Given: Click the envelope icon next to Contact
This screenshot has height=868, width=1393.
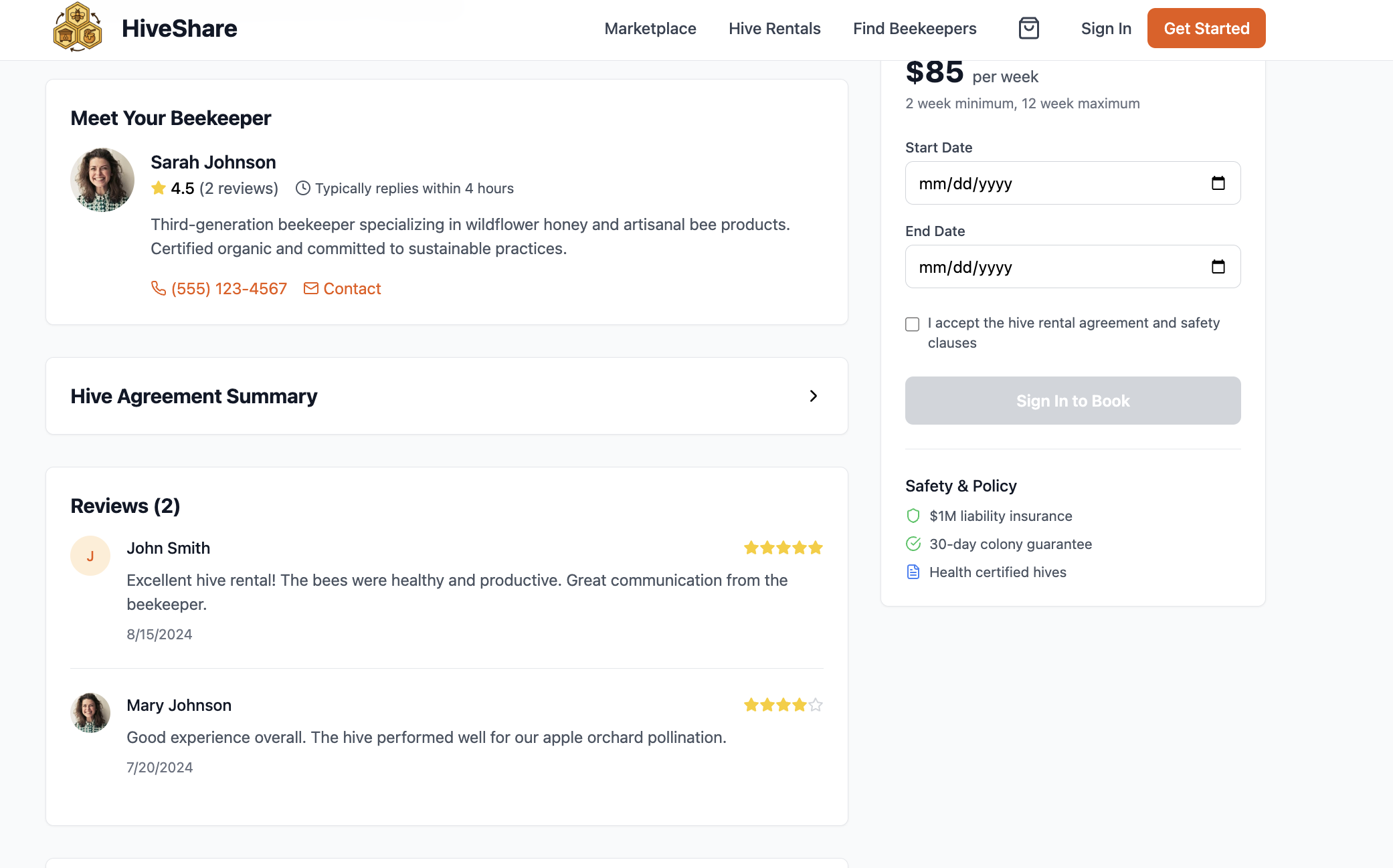Looking at the screenshot, I should [310, 288].
